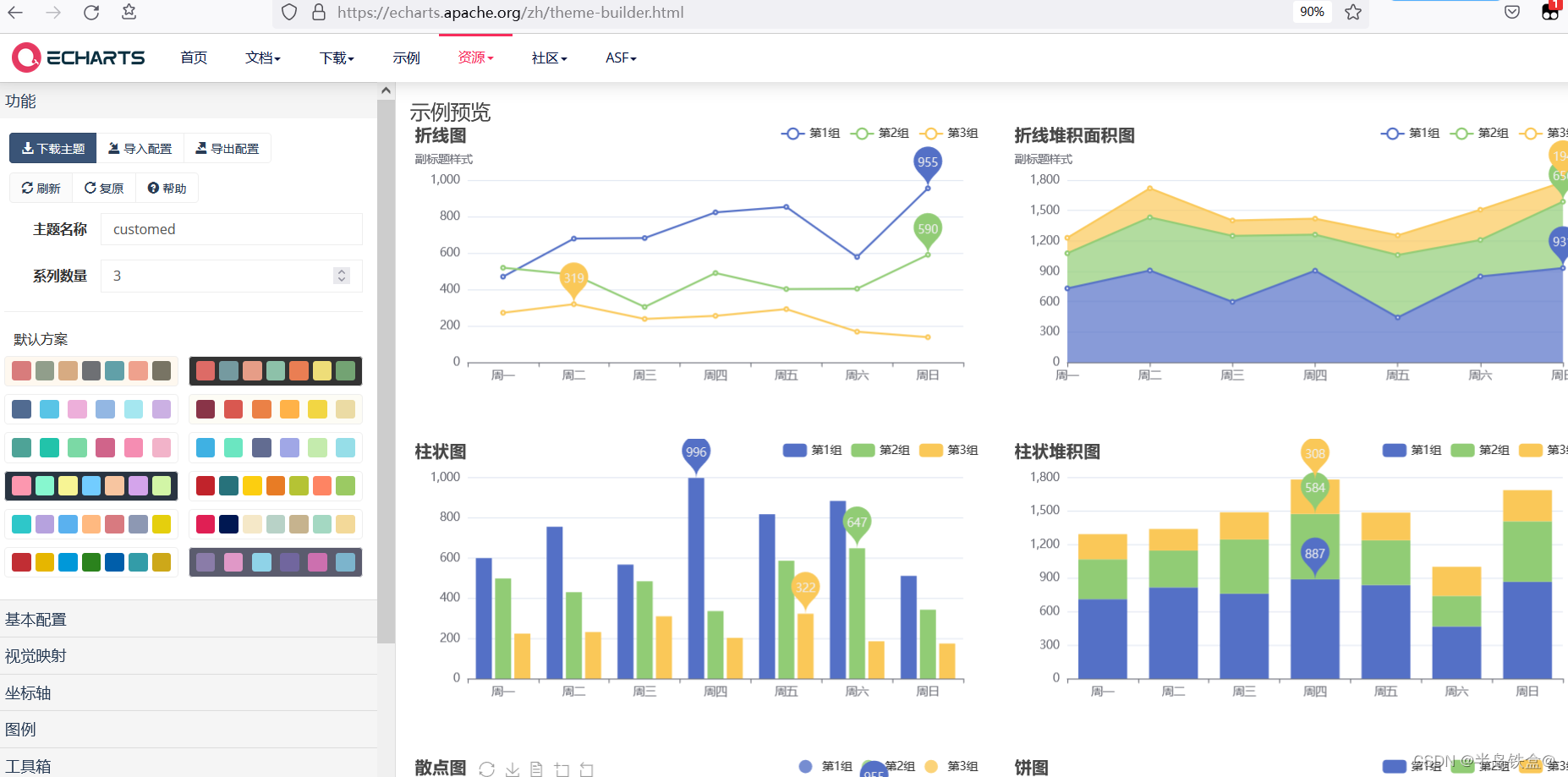The width and height of the screenshot is (1568, 777).
Task: Click the restore icon in scatter chart toolbox
Action: [486, 769]
